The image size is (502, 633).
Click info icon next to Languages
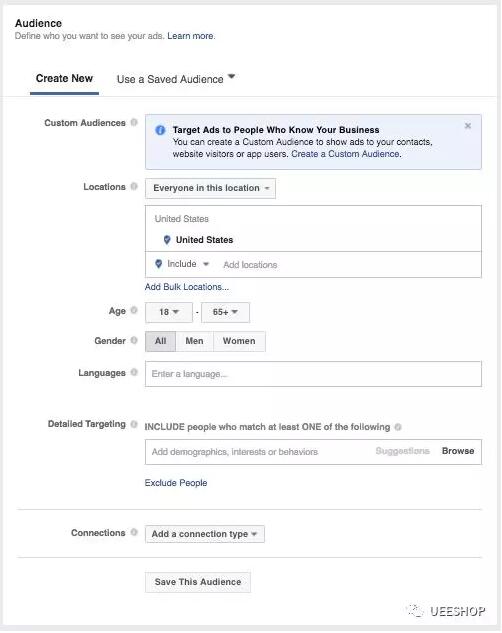[x=134, y=372]
